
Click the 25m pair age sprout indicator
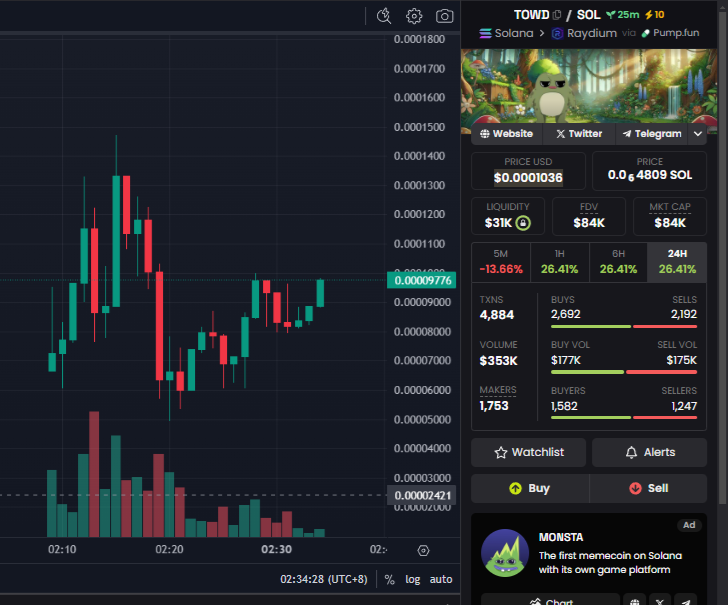click(x=623, y=15)
